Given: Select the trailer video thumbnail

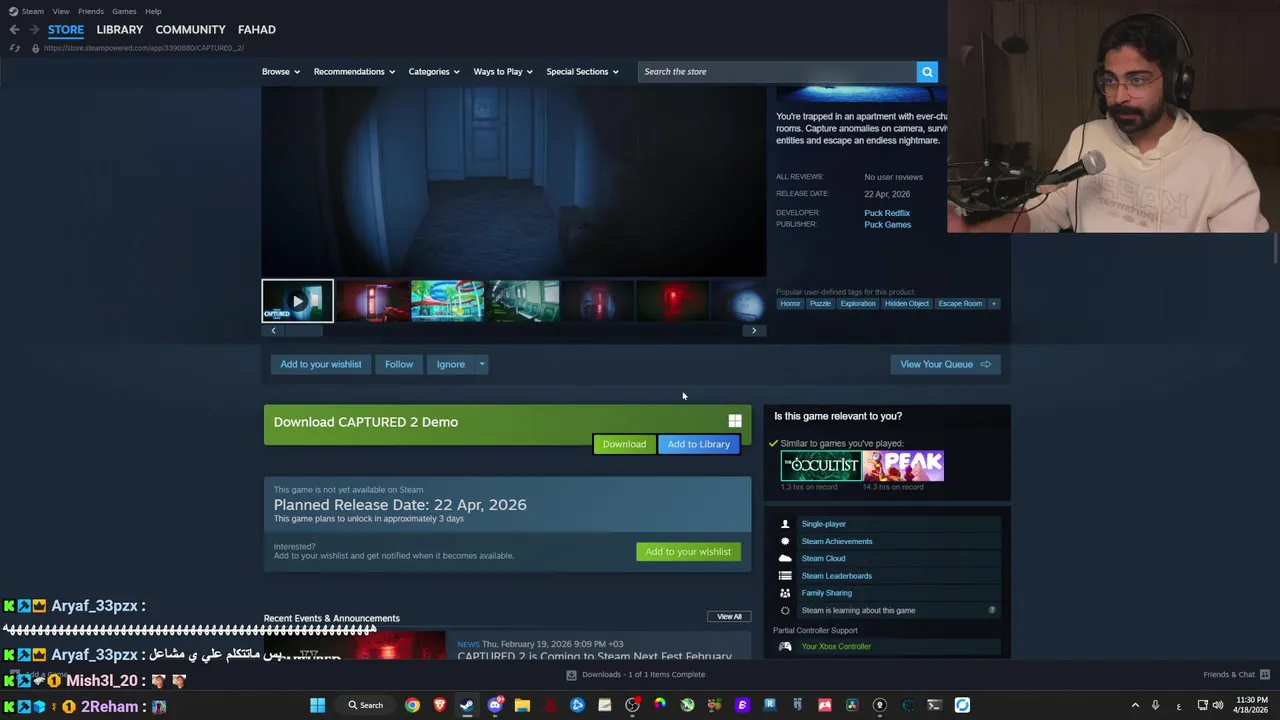Looking at the screenshot, I should coord(298,301).
